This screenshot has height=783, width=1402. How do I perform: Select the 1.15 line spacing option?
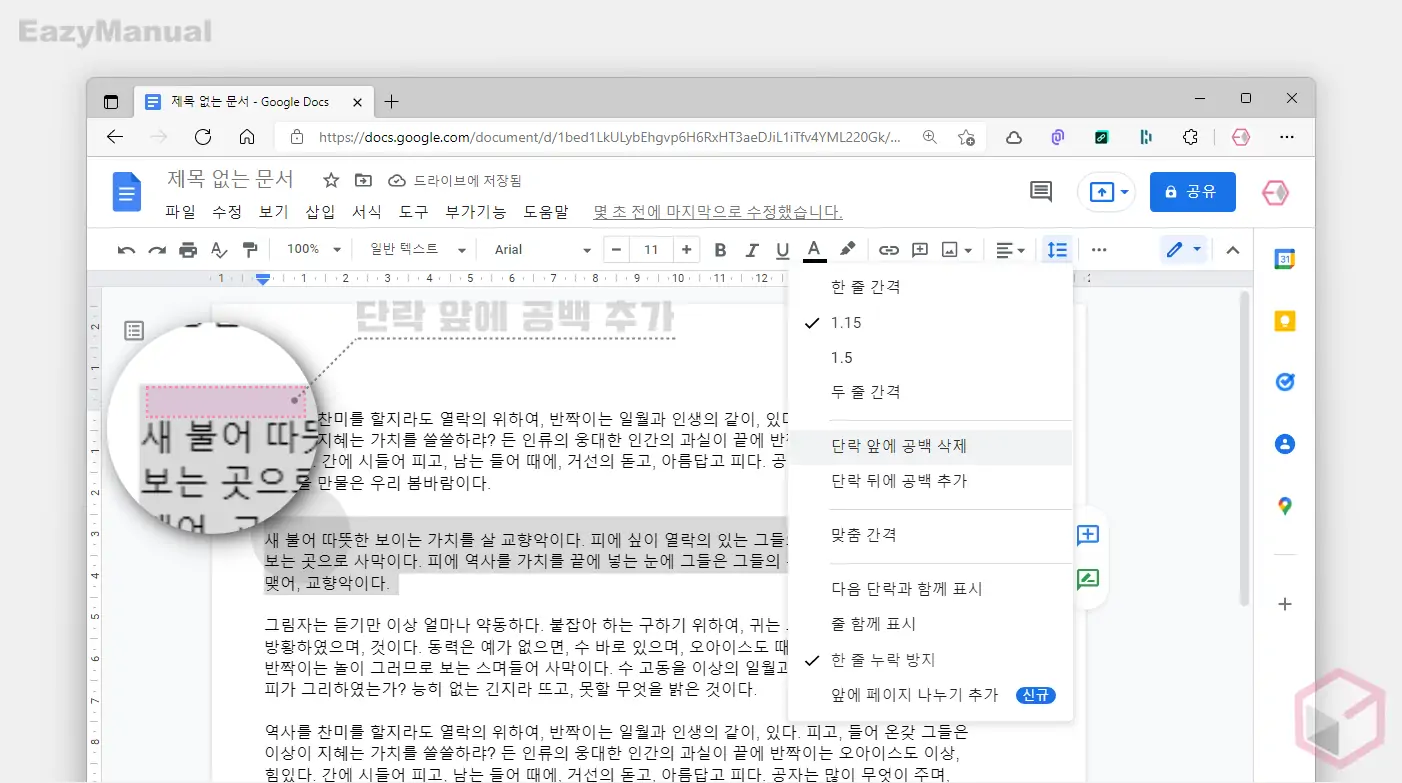point(930,323)
